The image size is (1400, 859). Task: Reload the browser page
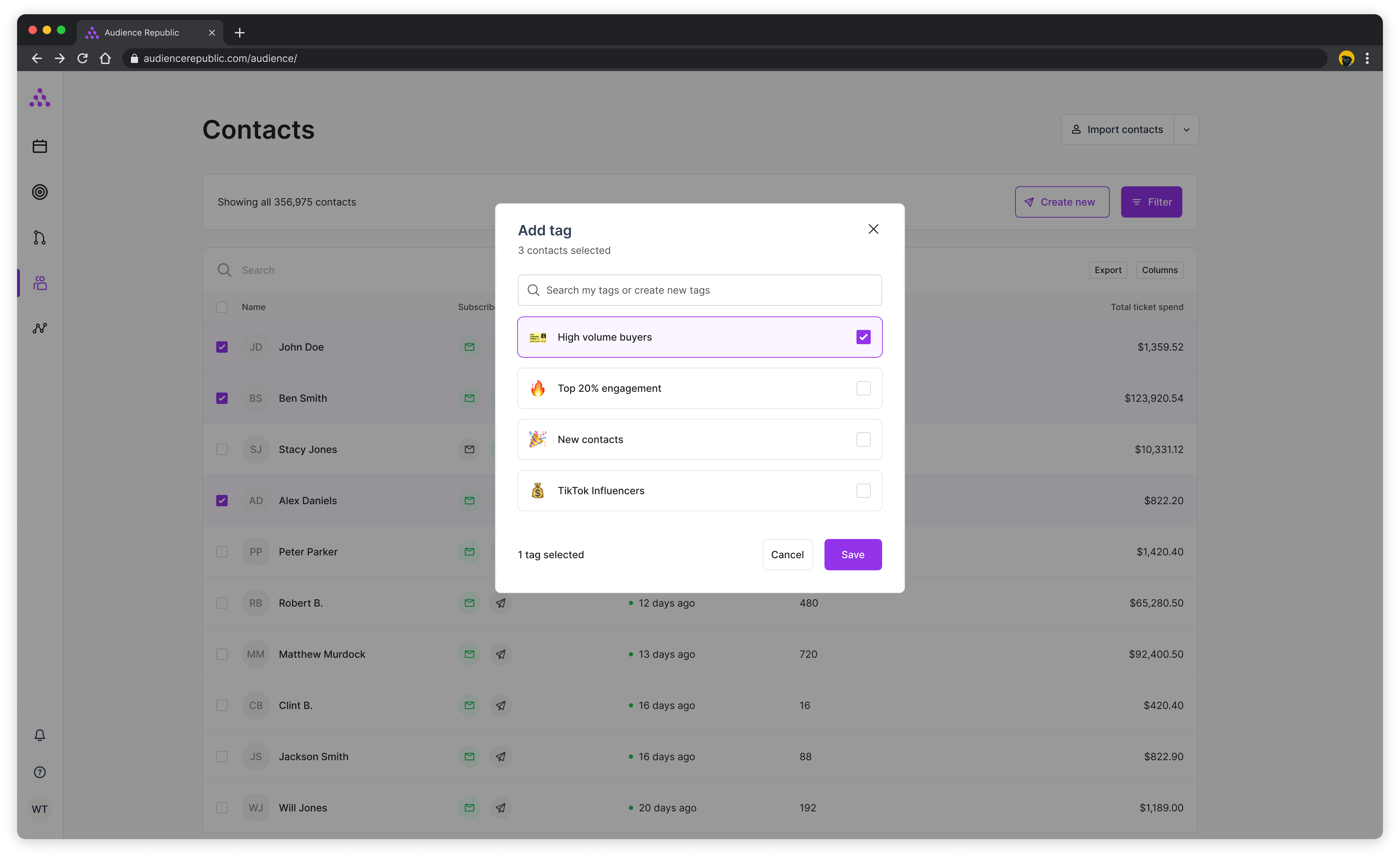(x=83, y=59)
